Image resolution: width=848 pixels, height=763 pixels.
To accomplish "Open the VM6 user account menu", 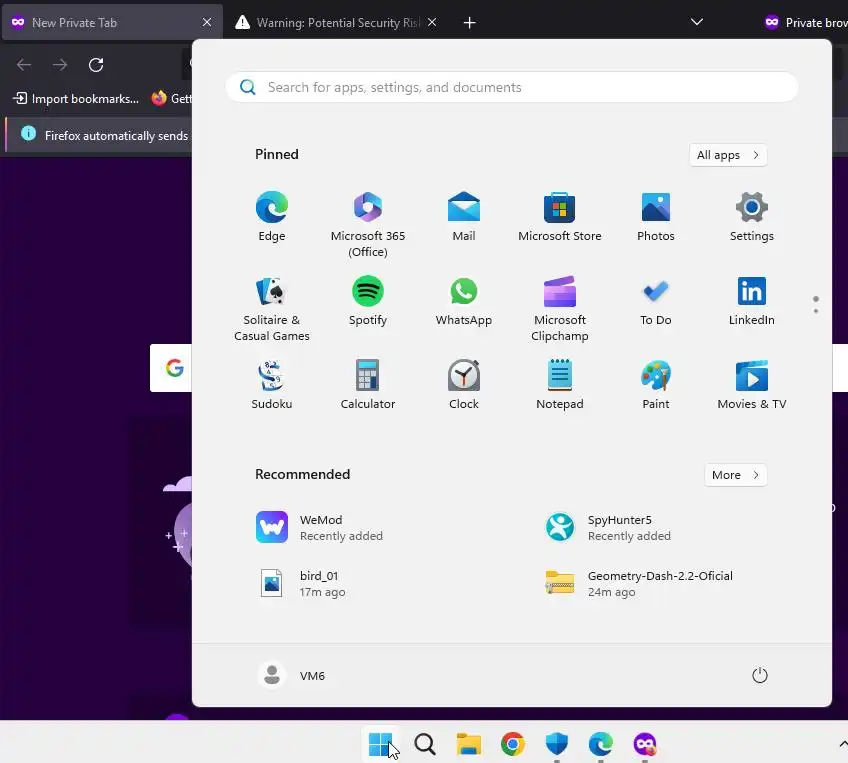I will [x=292, y=675].
